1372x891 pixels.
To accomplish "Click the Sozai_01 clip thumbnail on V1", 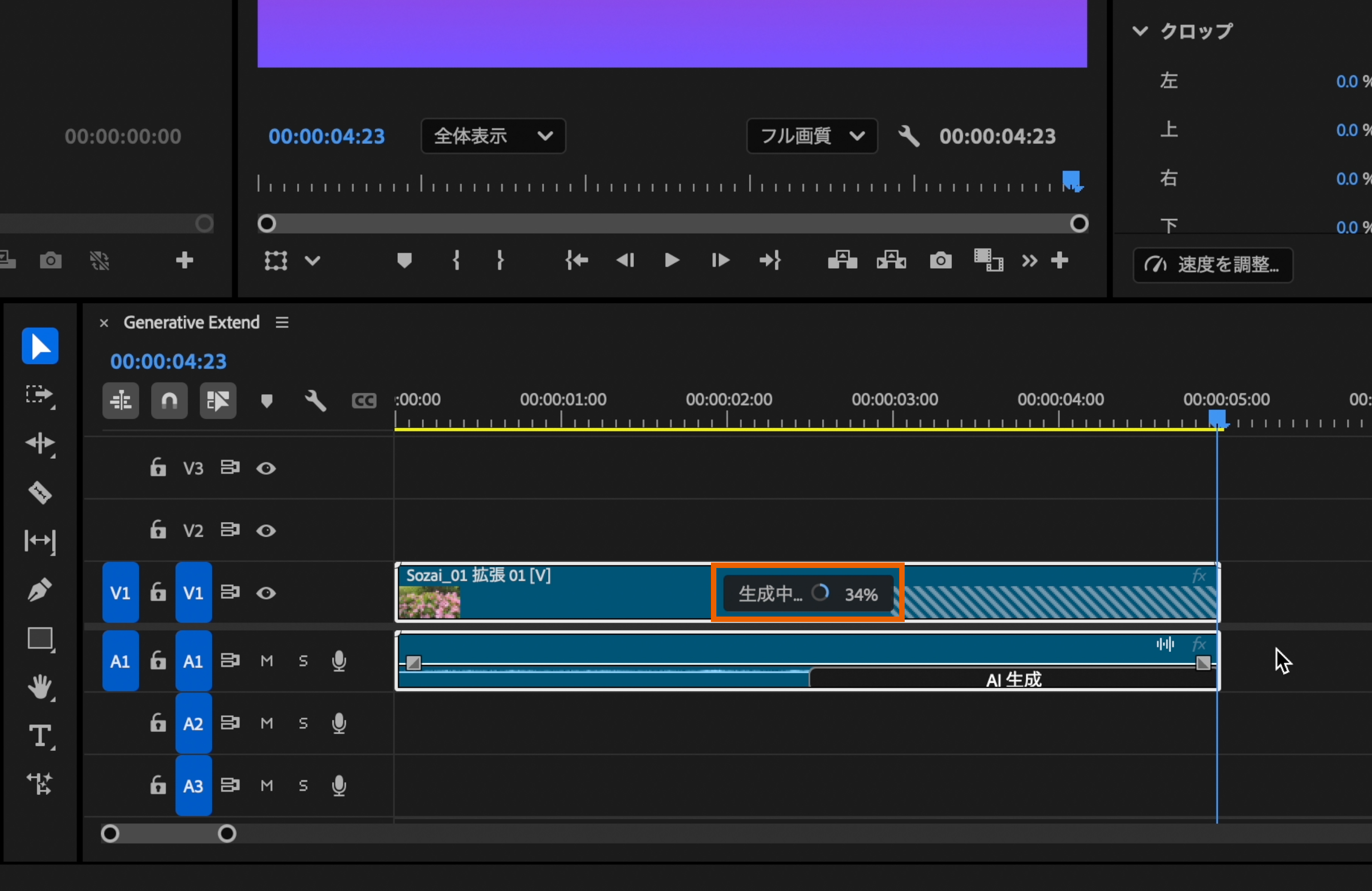I will pyautogui.click(x=430, y=602).
